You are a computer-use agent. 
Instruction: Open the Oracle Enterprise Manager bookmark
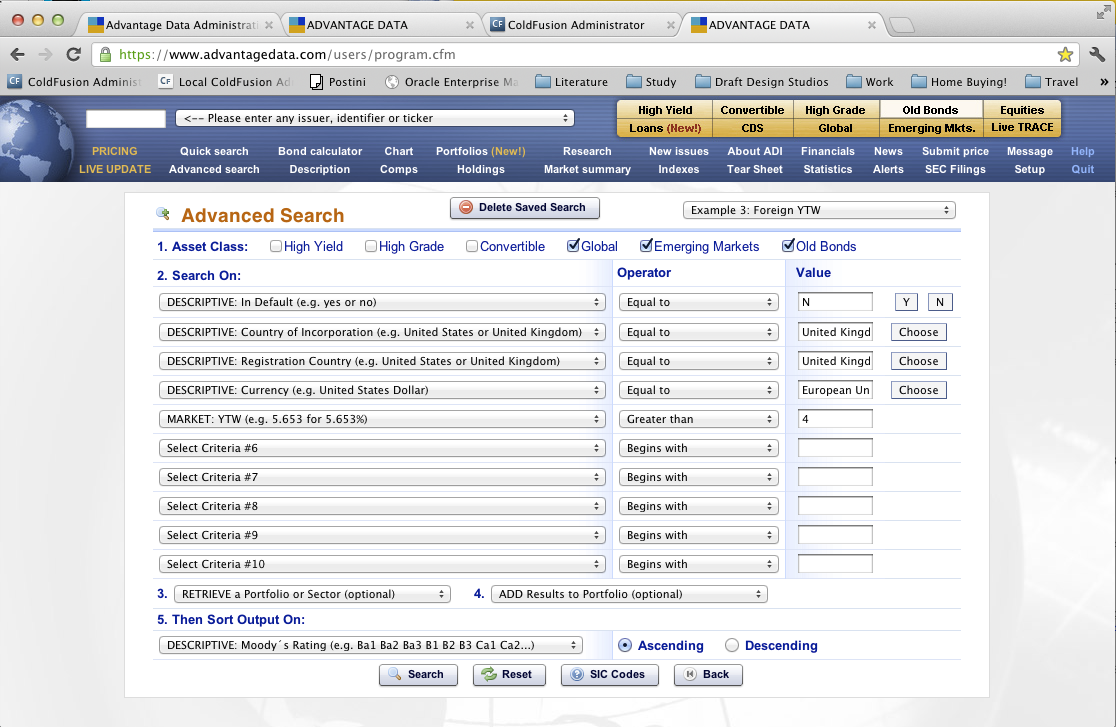point(451,82)
